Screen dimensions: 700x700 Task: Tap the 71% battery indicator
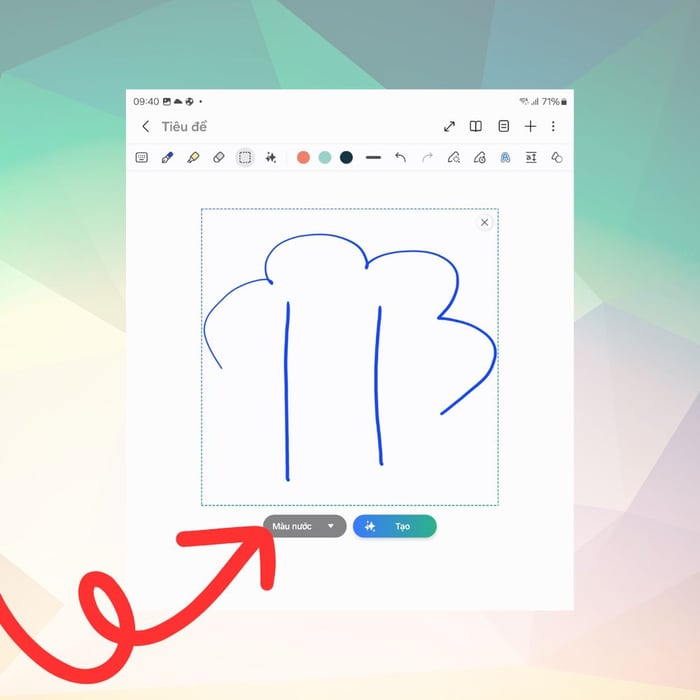[554, 102]
